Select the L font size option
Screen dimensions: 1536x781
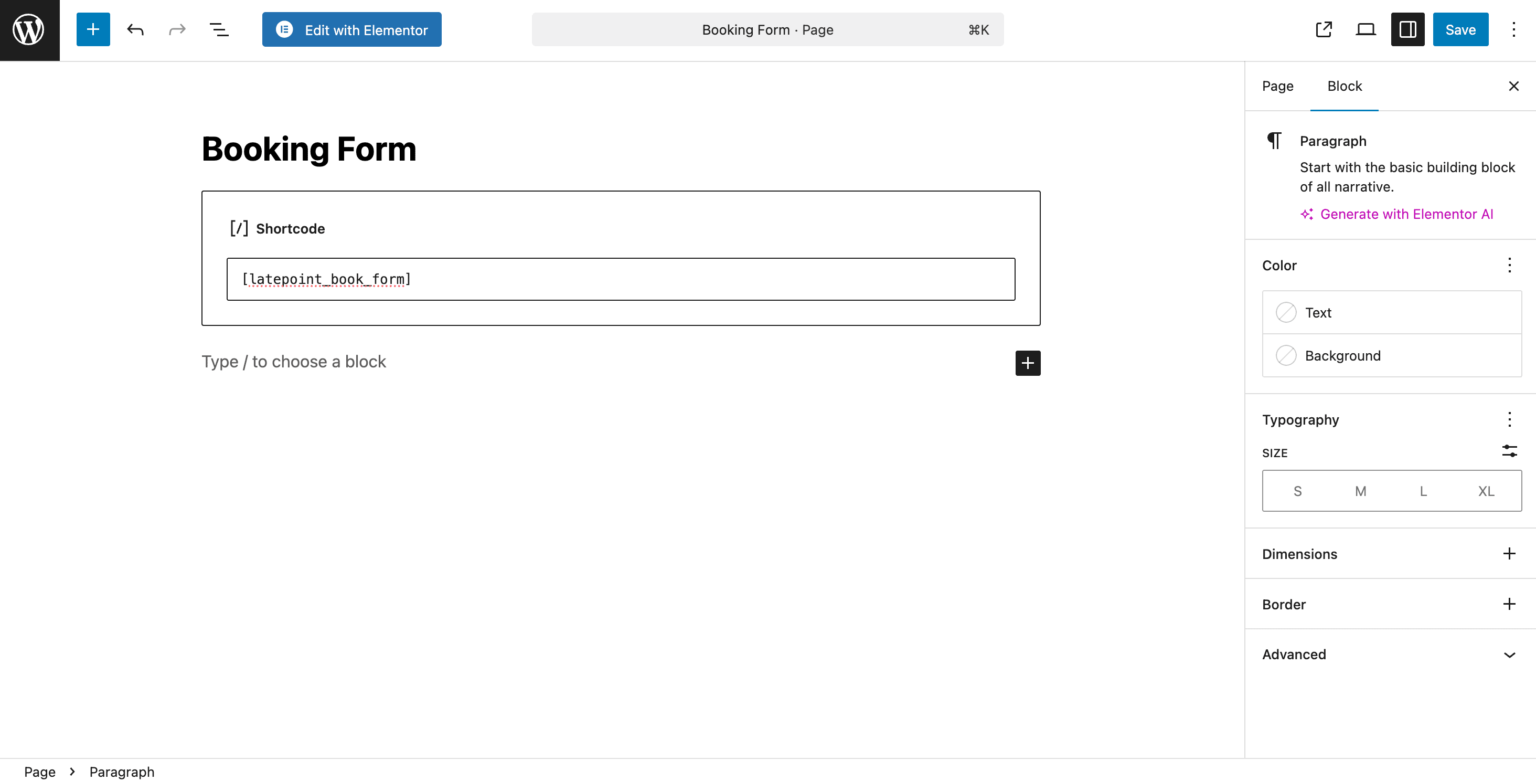(1423, 490)
